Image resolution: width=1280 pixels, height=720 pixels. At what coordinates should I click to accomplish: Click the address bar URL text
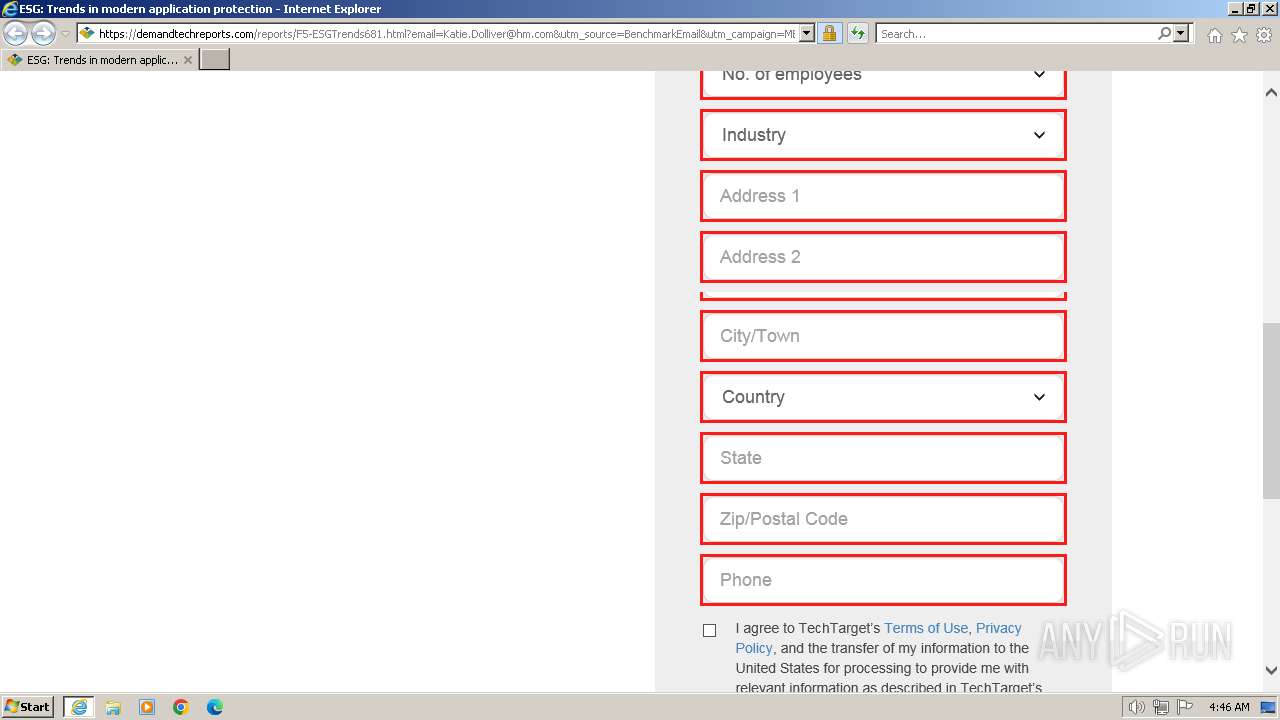[447, 33]
